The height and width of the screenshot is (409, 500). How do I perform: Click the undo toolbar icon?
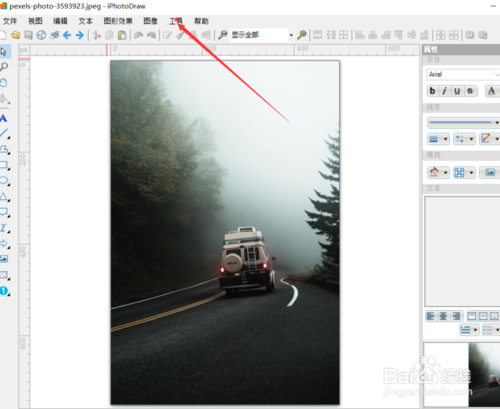(138, 35)
